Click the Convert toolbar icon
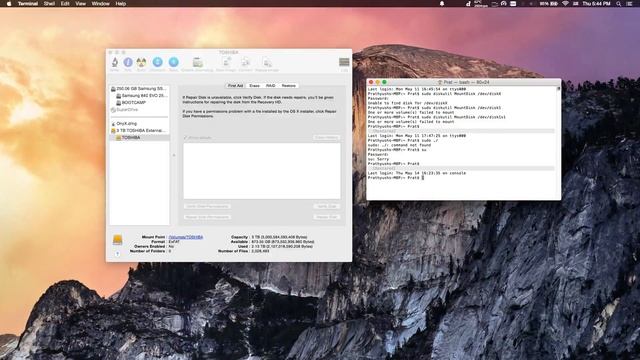 point(245,62)
